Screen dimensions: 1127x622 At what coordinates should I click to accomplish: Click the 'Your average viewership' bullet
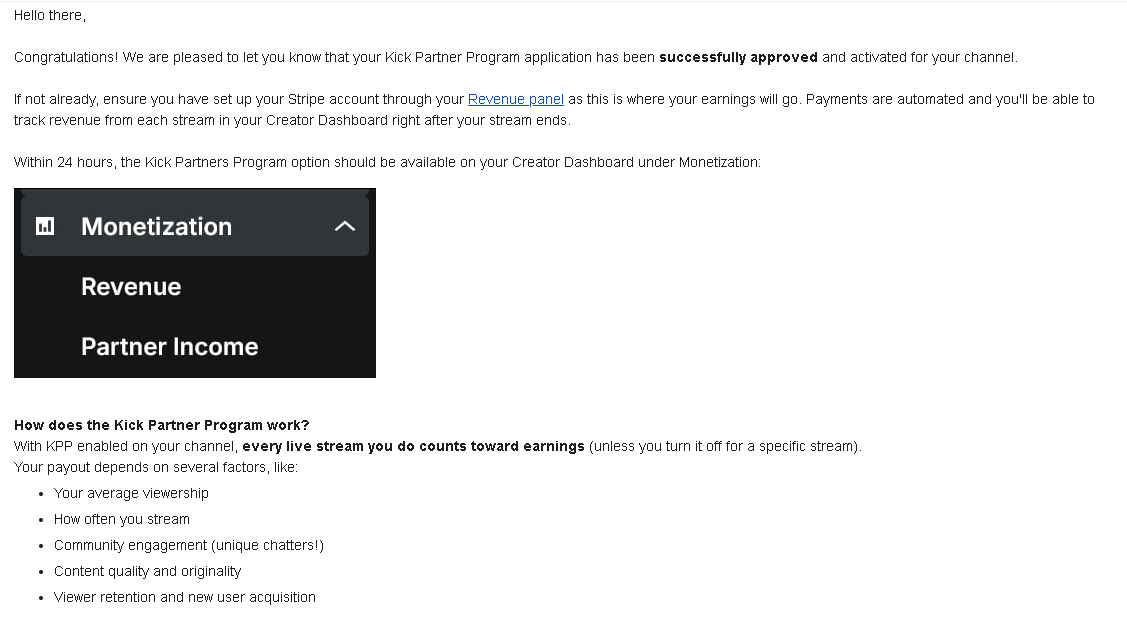click(x=132, y=493)
